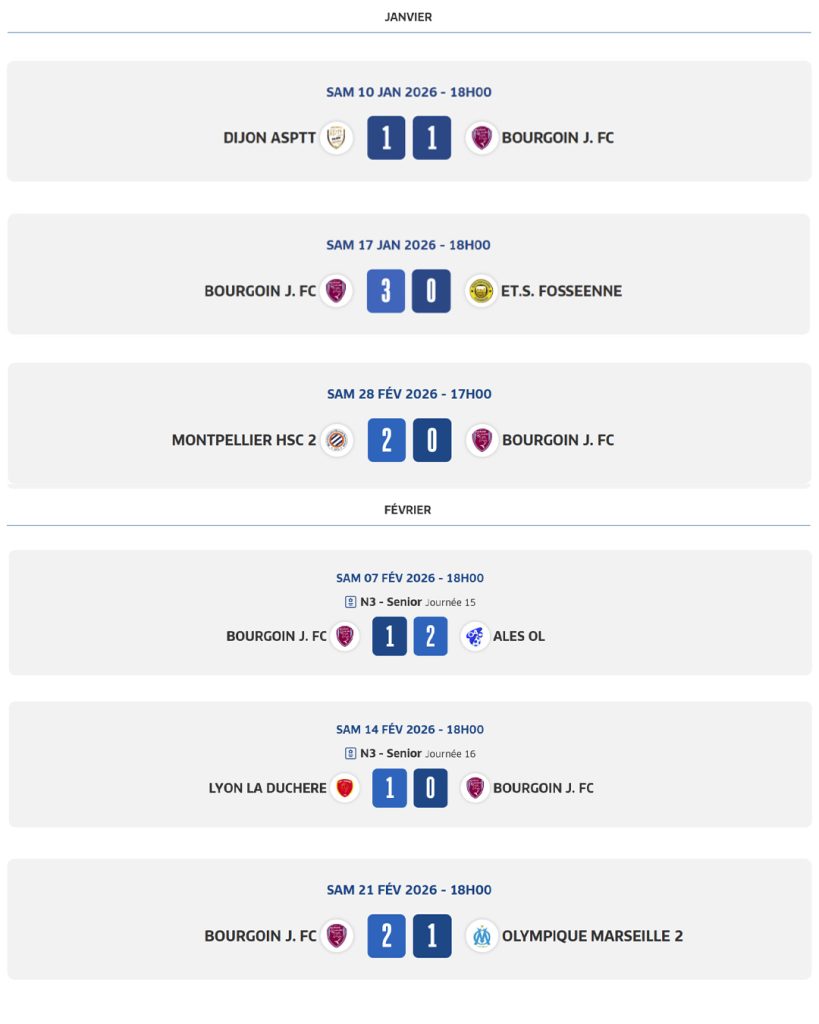Click Ales OL's score of 2
Image resolution: width=819 pixels, height=1024 pixels.
pyautogui.click(x=431, y=636)
